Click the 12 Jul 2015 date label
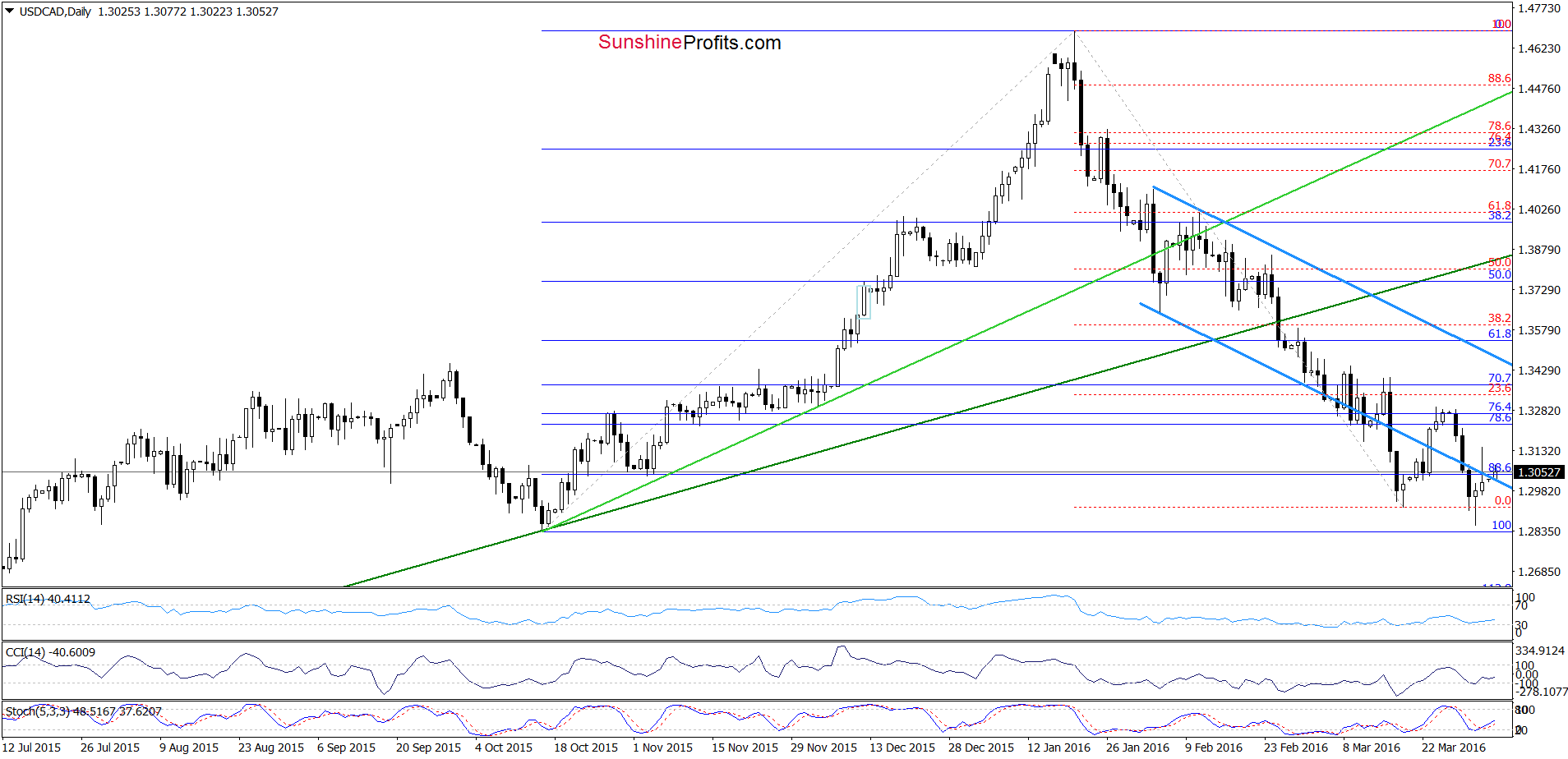The height and width of the screenshot is (759, 1568). [32, 747]
